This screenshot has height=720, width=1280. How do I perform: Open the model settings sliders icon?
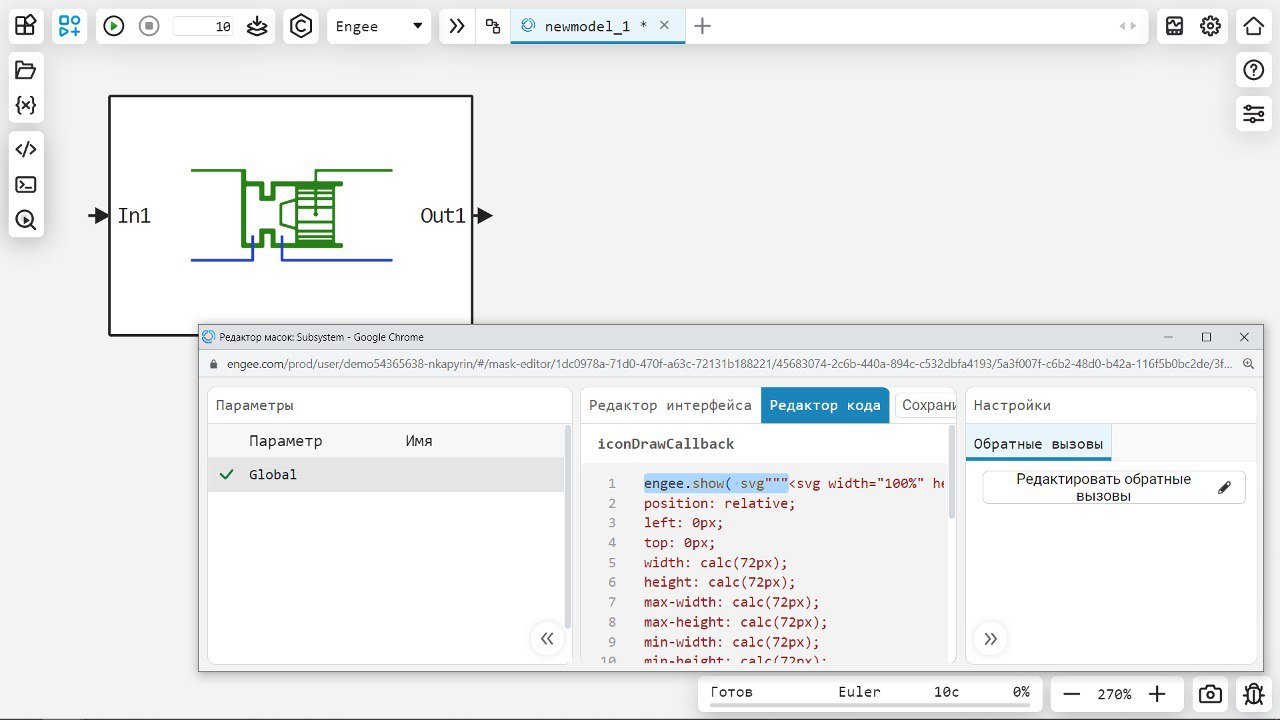[x=1254, y=113]
